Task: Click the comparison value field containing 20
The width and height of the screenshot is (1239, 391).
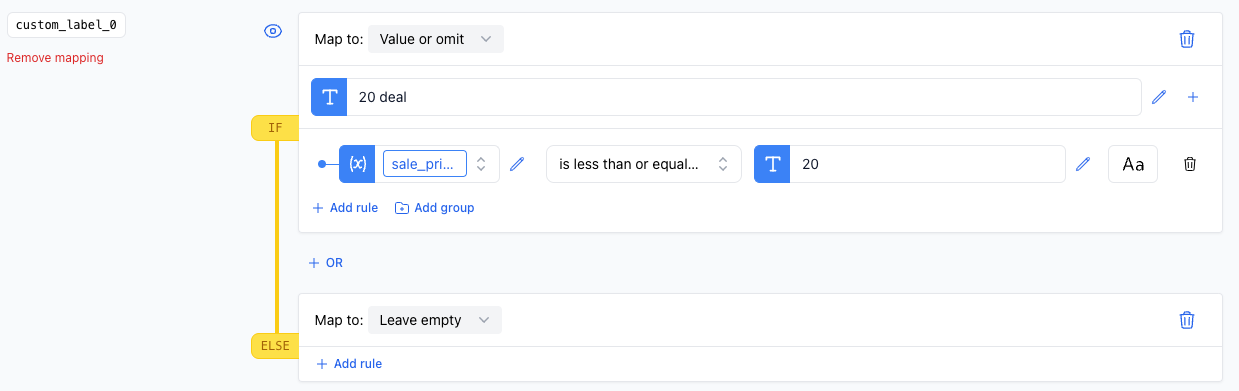Action: 927,164
